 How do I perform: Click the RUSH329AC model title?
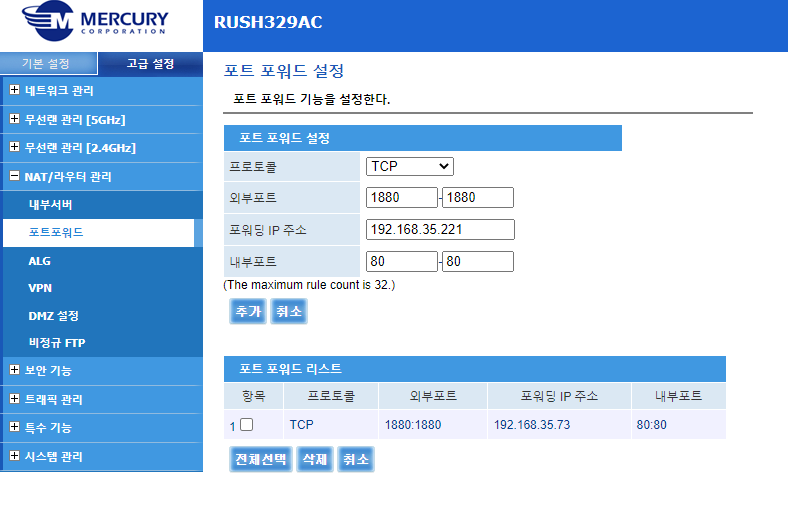[268, 22]
